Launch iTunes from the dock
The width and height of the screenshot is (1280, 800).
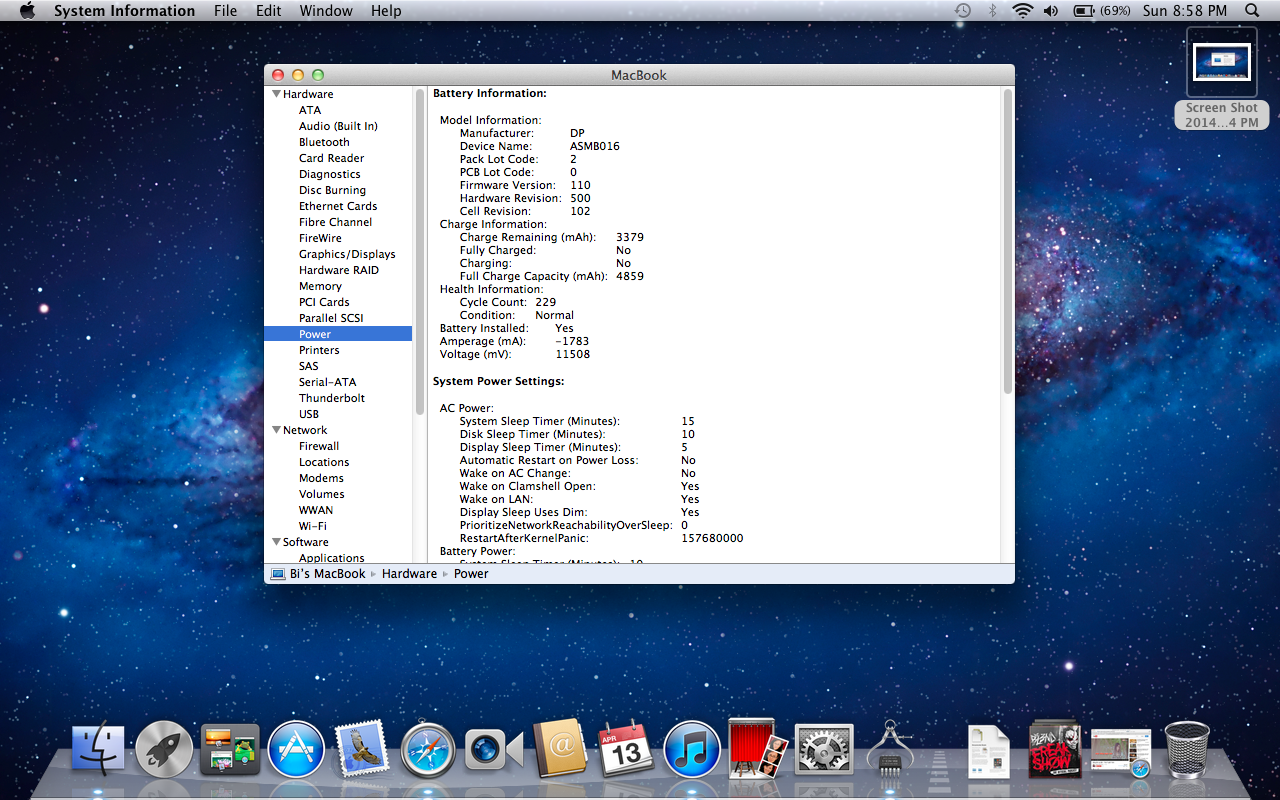coord(692,750)
